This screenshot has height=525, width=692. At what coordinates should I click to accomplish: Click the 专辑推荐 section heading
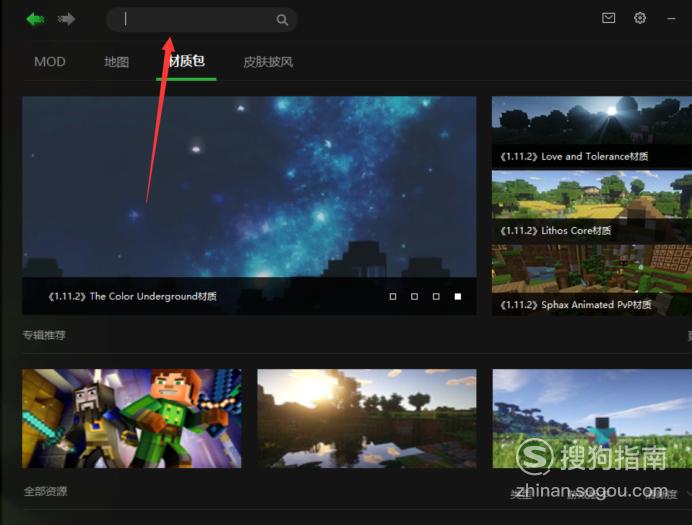44,335
